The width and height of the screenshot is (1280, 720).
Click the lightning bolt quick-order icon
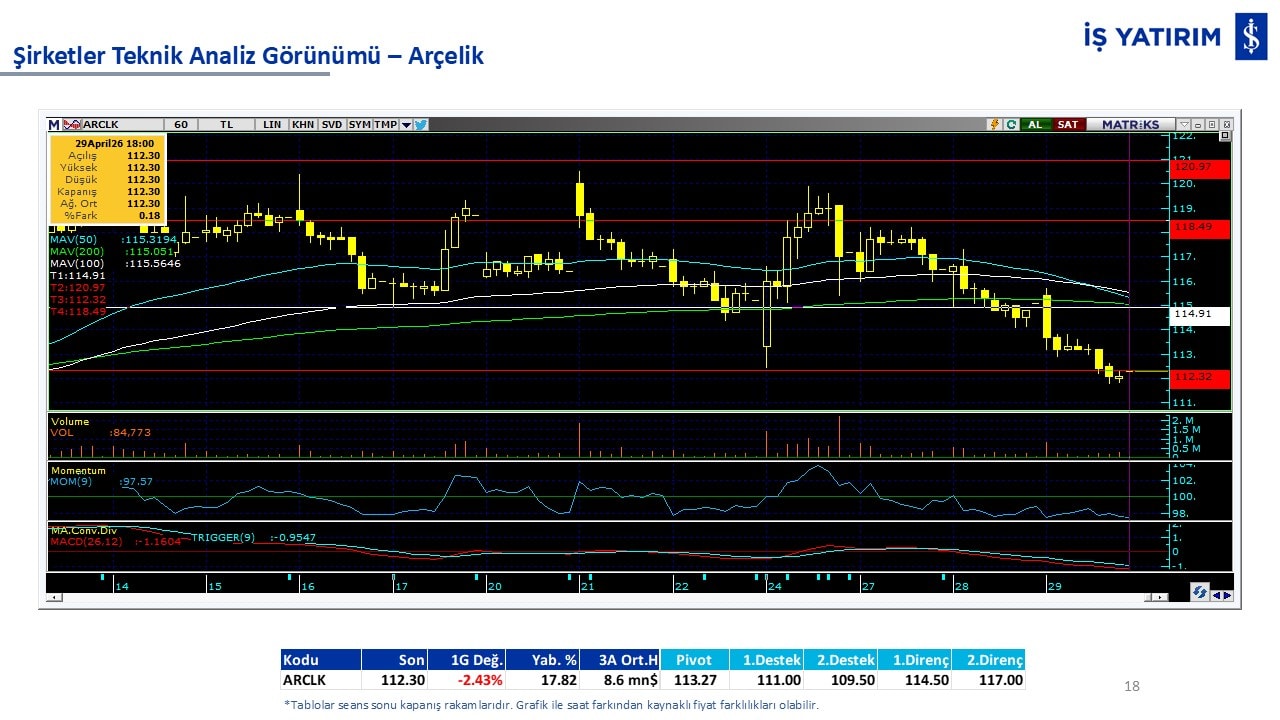click(x=995, y=125)
